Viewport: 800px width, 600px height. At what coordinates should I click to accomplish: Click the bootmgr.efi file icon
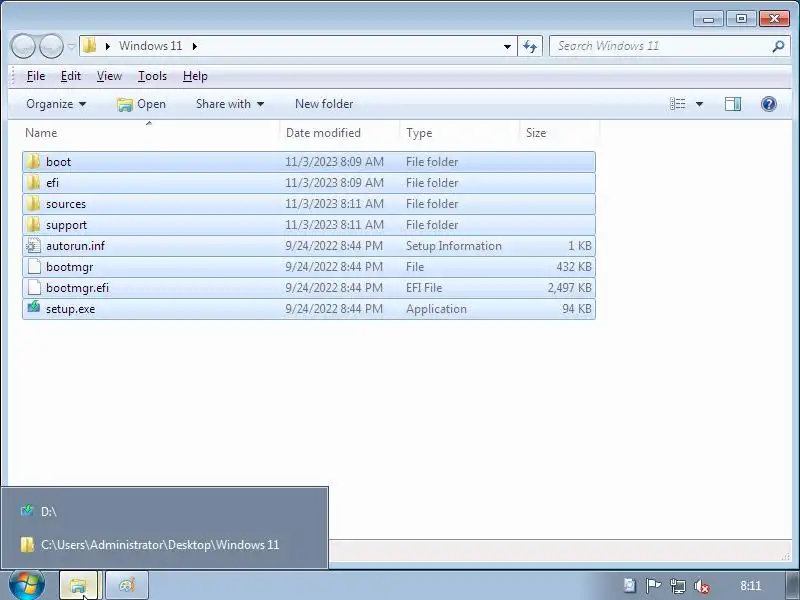pos(34,288)
